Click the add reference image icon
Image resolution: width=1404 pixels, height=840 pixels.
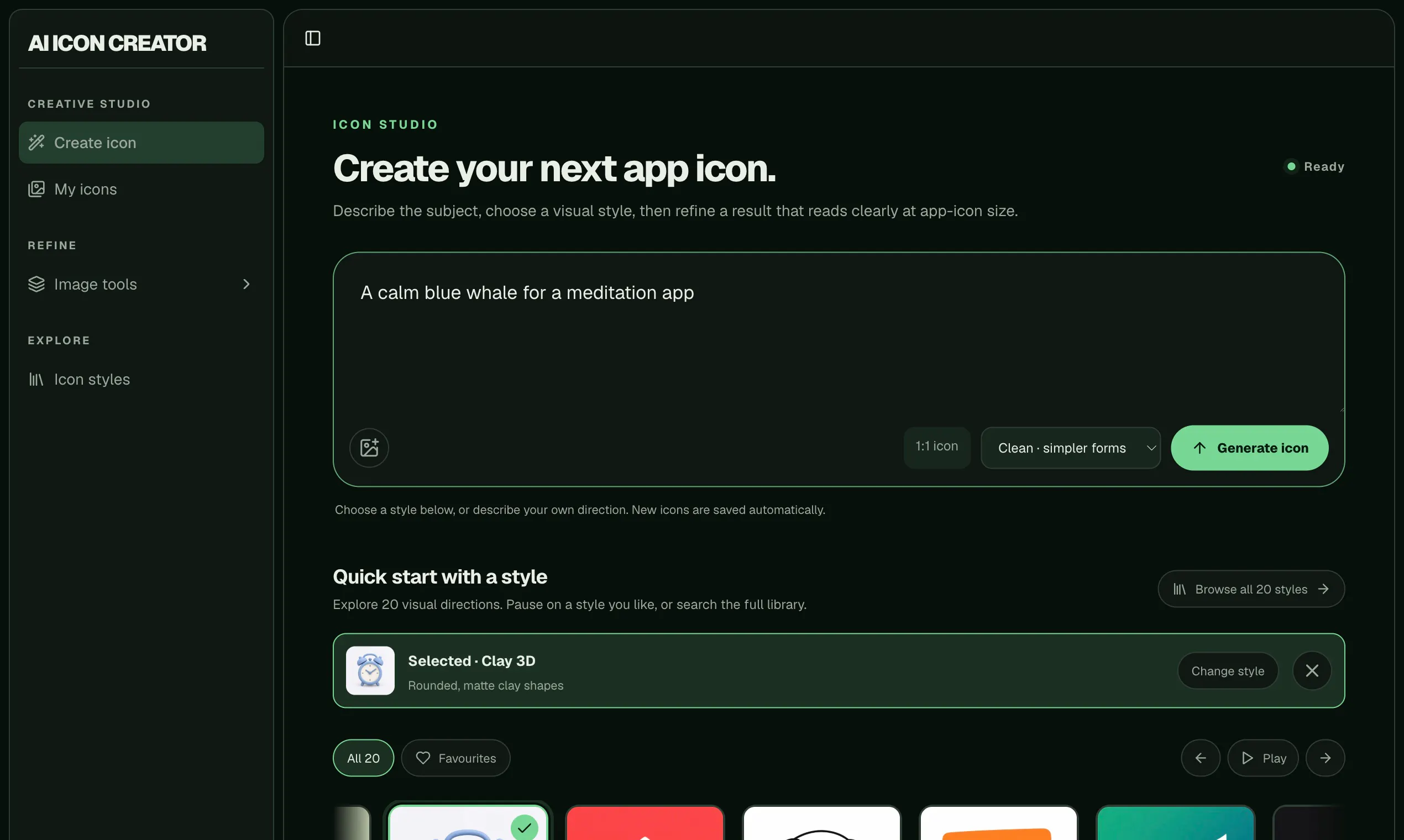(369, 448)
